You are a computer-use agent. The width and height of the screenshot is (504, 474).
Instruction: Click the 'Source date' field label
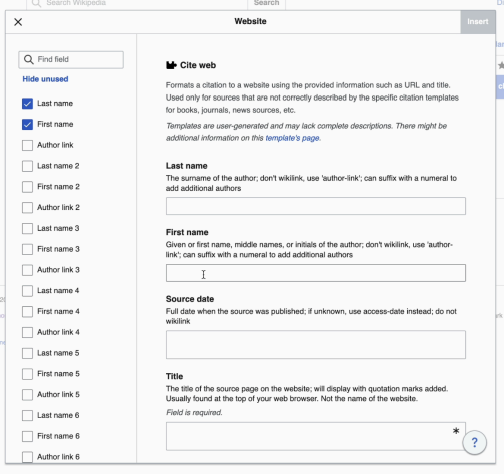coord(190,299)
